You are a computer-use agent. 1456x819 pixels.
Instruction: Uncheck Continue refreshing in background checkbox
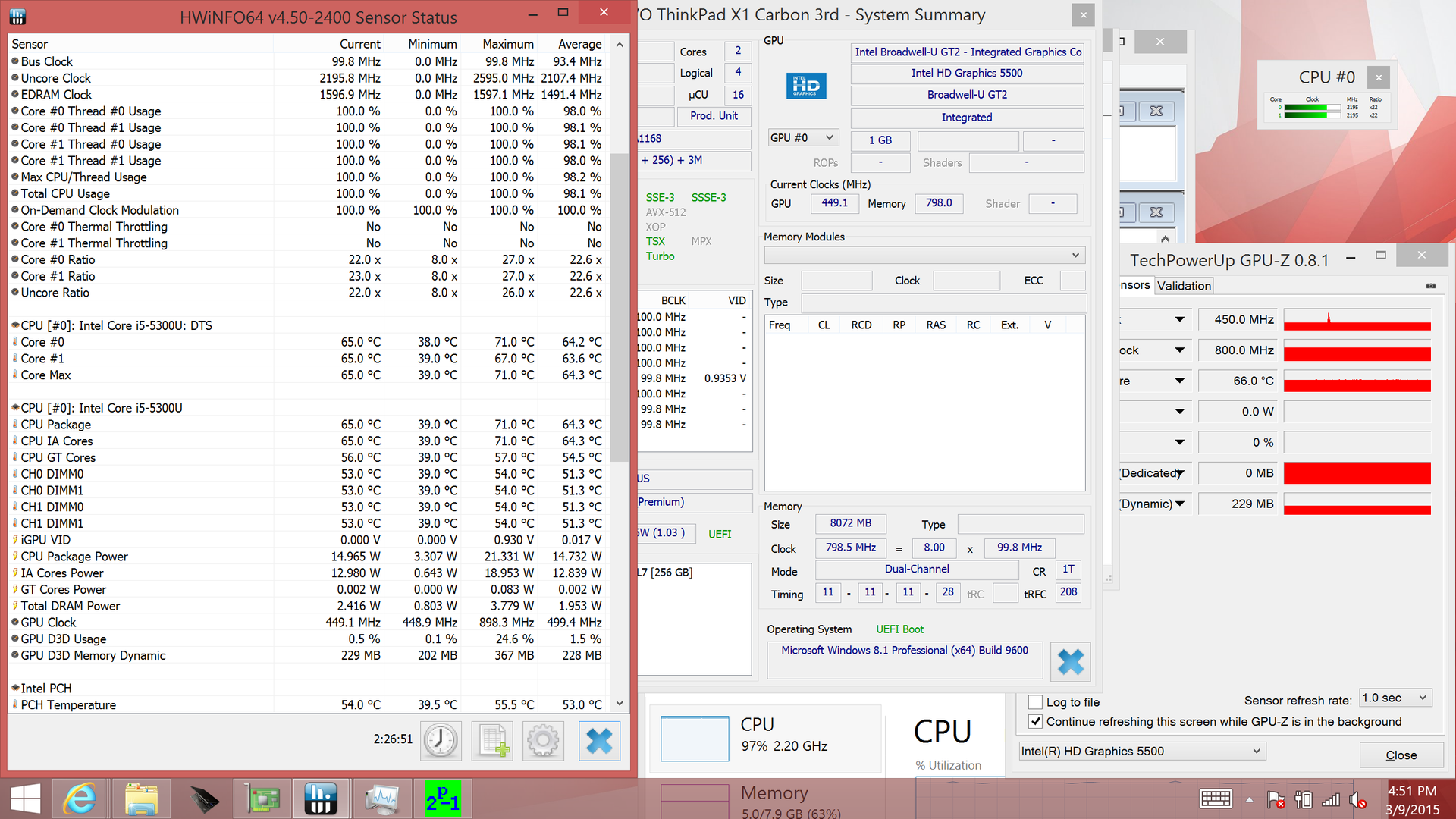tap(1035, 722)
